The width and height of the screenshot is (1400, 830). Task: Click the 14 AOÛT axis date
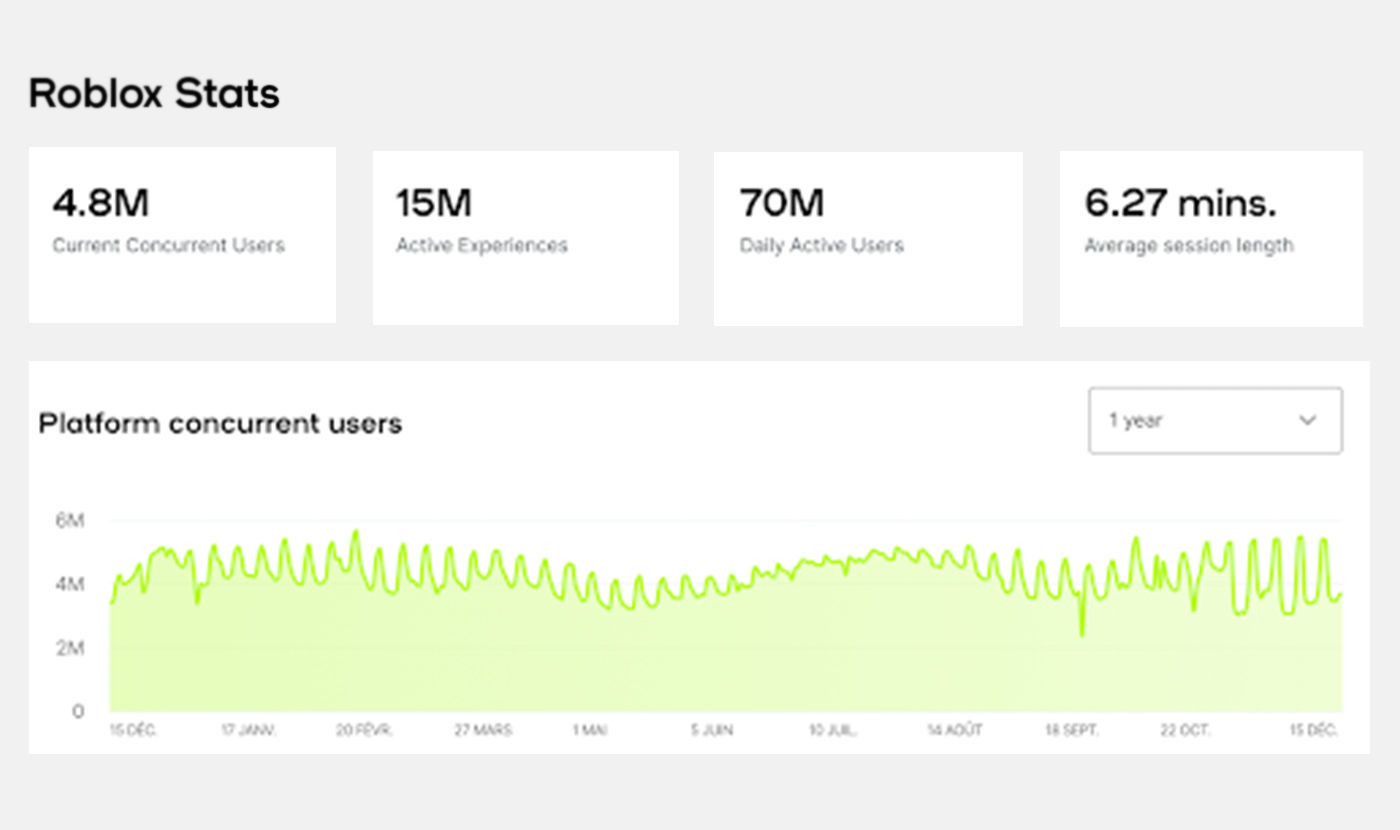point(954,731)
